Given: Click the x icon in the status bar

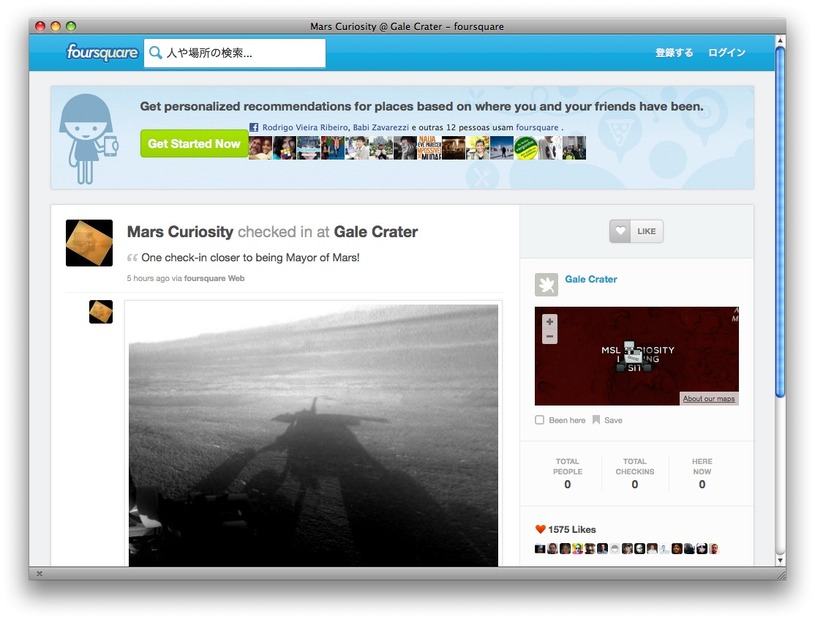Looking at the screenshot, I should (x=39, y=574).
